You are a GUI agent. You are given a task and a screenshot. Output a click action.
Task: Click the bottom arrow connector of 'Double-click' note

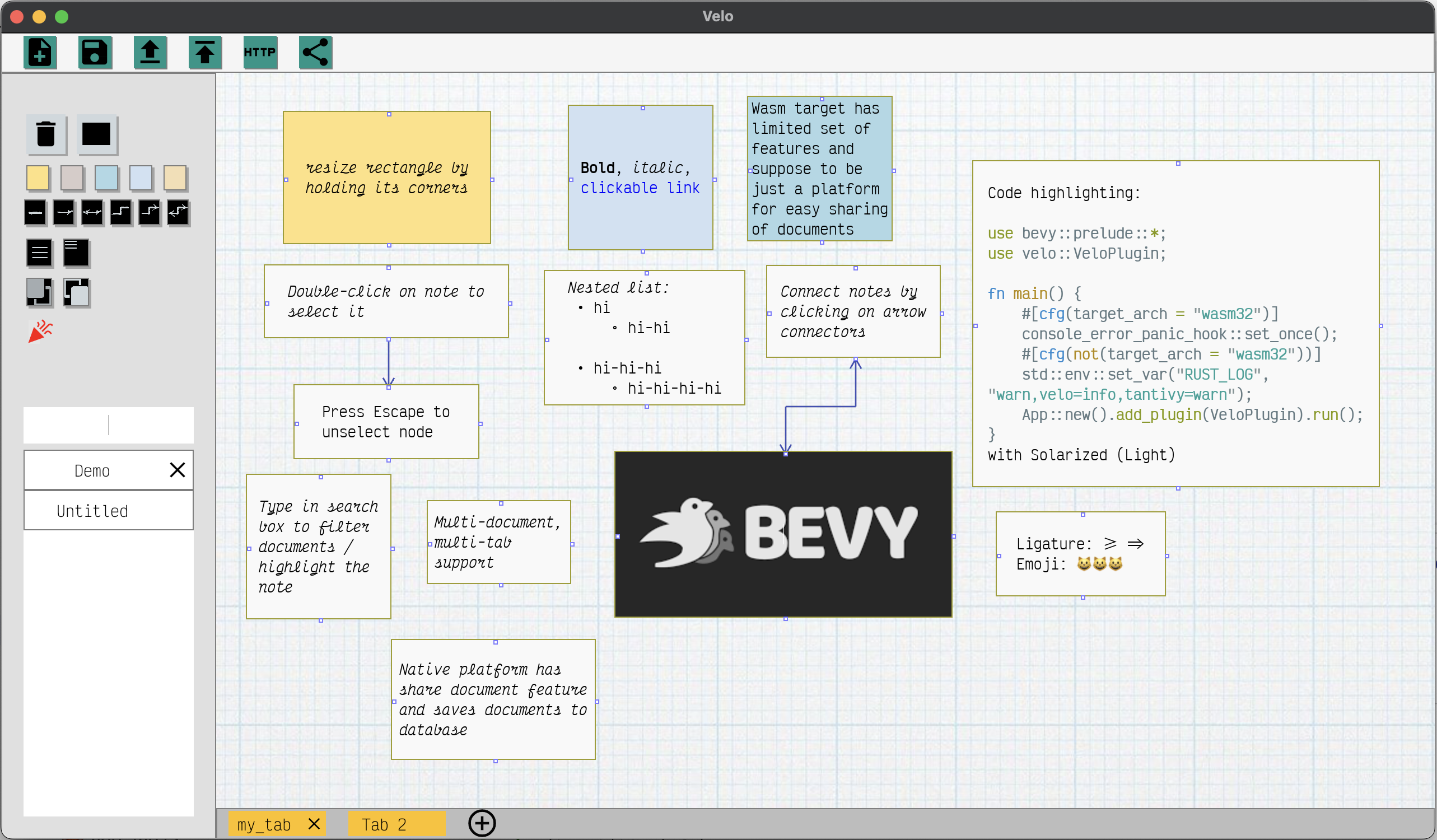click(389, 340)
